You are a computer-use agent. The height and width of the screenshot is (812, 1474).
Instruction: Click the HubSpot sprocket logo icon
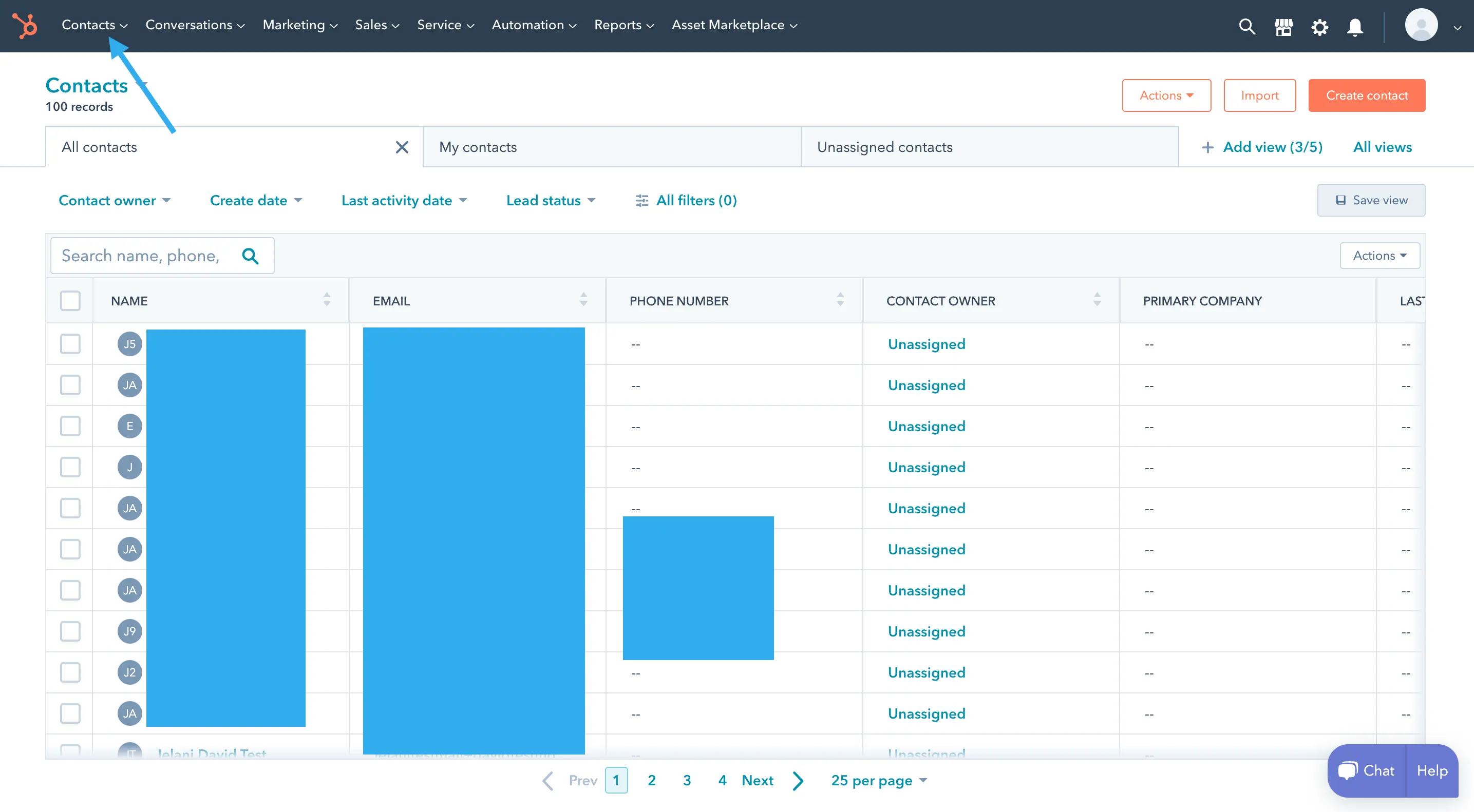(x=26, y=25)
